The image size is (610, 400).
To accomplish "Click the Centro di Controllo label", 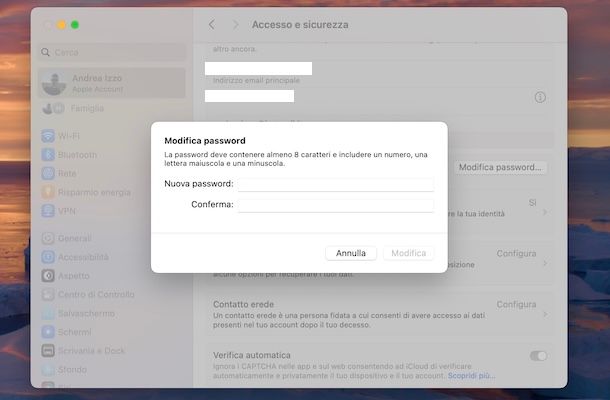I will click(96, 294).
